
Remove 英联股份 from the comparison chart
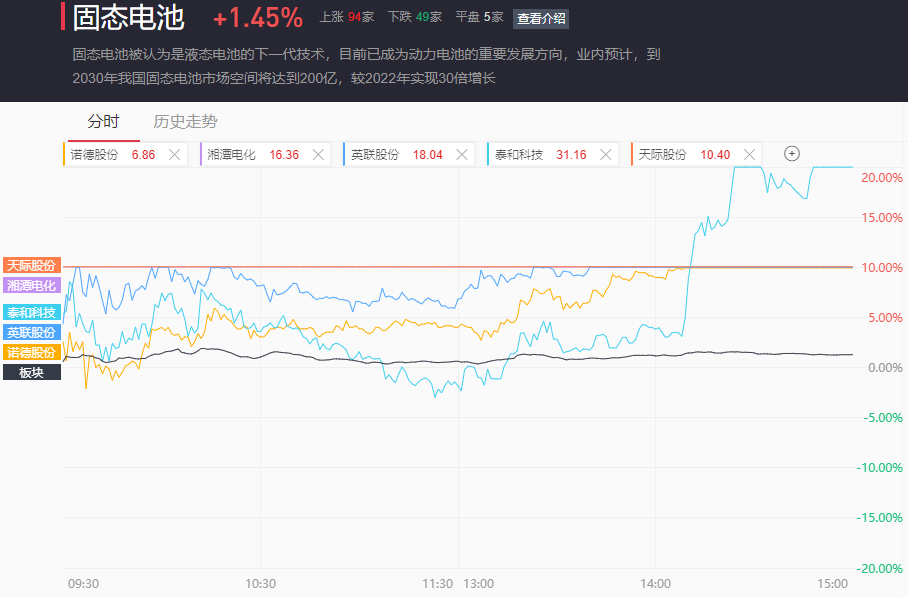click(462, 155)
